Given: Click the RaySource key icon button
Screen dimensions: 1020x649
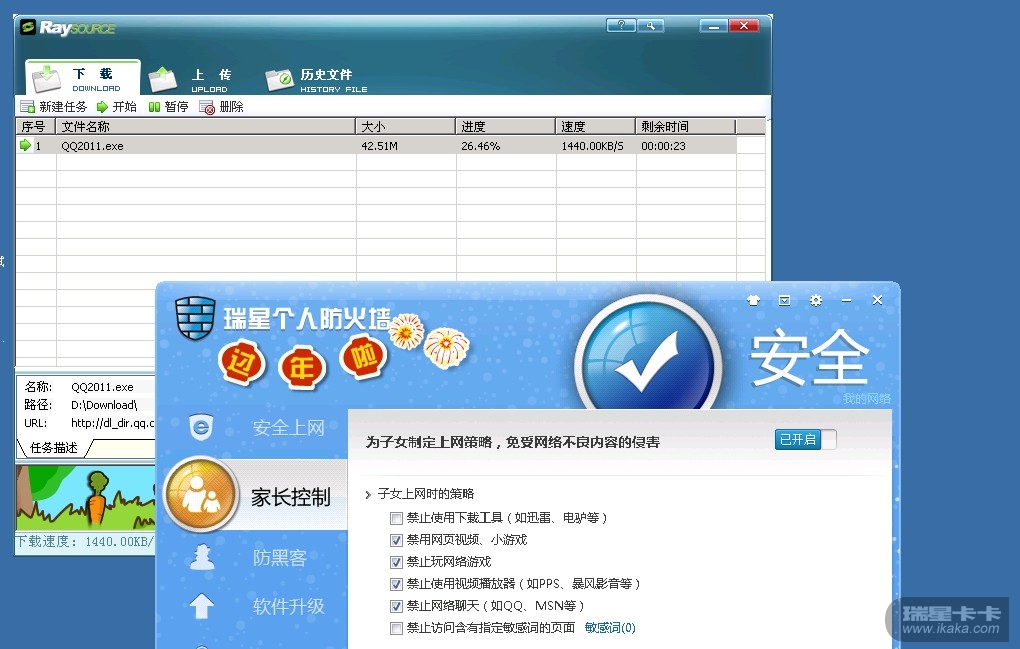Looking at the screenshot, I should (651, 25).
